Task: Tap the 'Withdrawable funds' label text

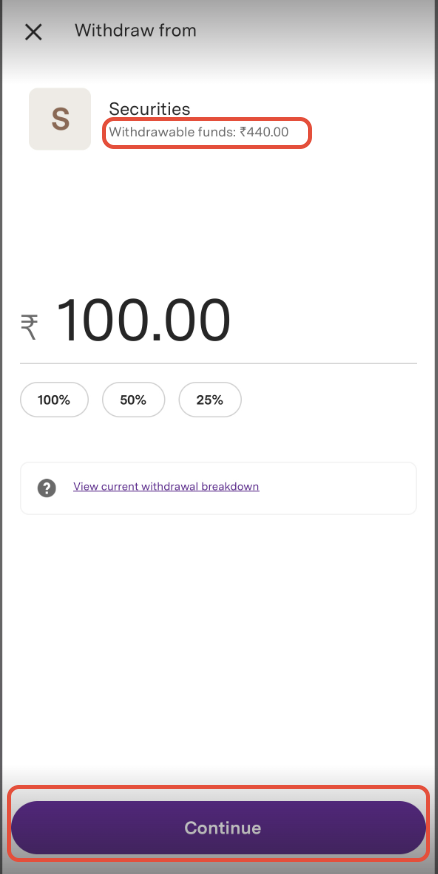Action: pos(173,133)
